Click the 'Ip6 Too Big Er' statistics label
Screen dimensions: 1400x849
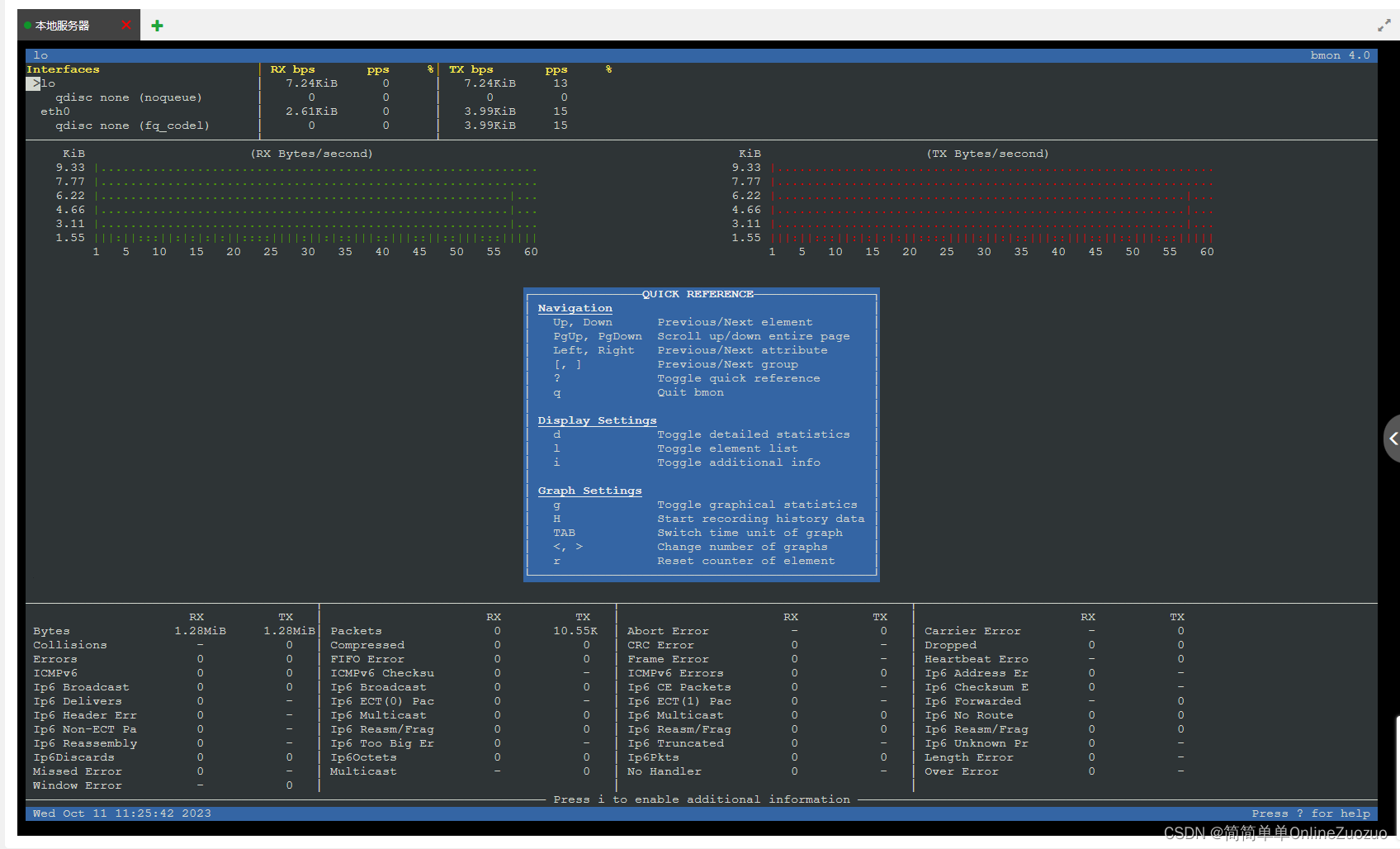[x=382, y=743]
